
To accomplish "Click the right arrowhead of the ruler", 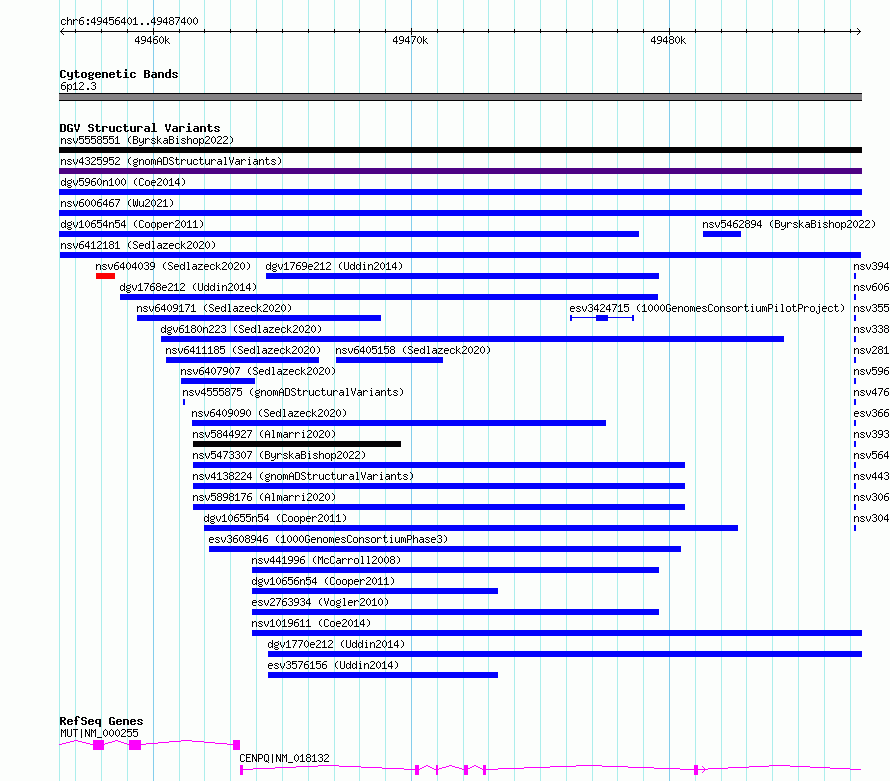I will (x=859, y=31).
